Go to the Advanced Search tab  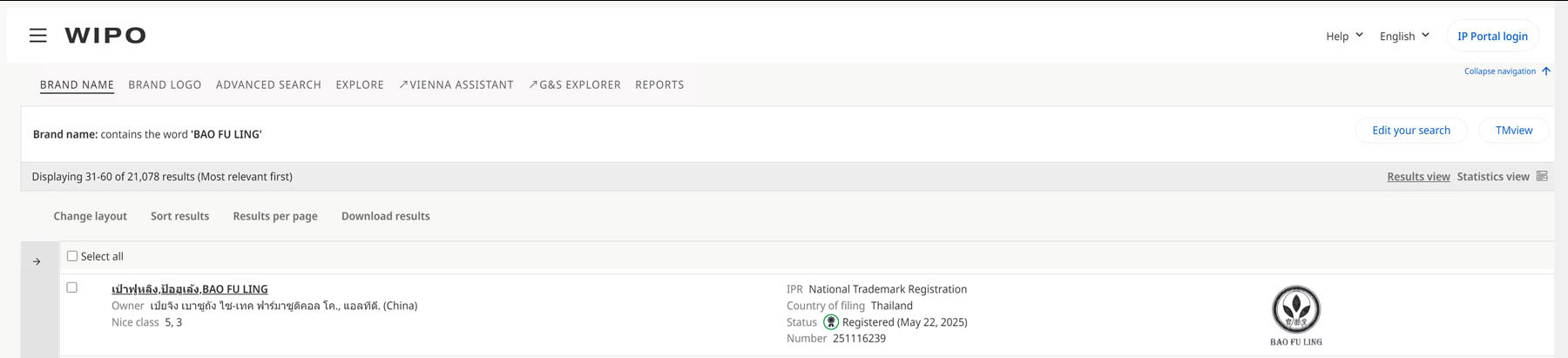coord(268,84)
